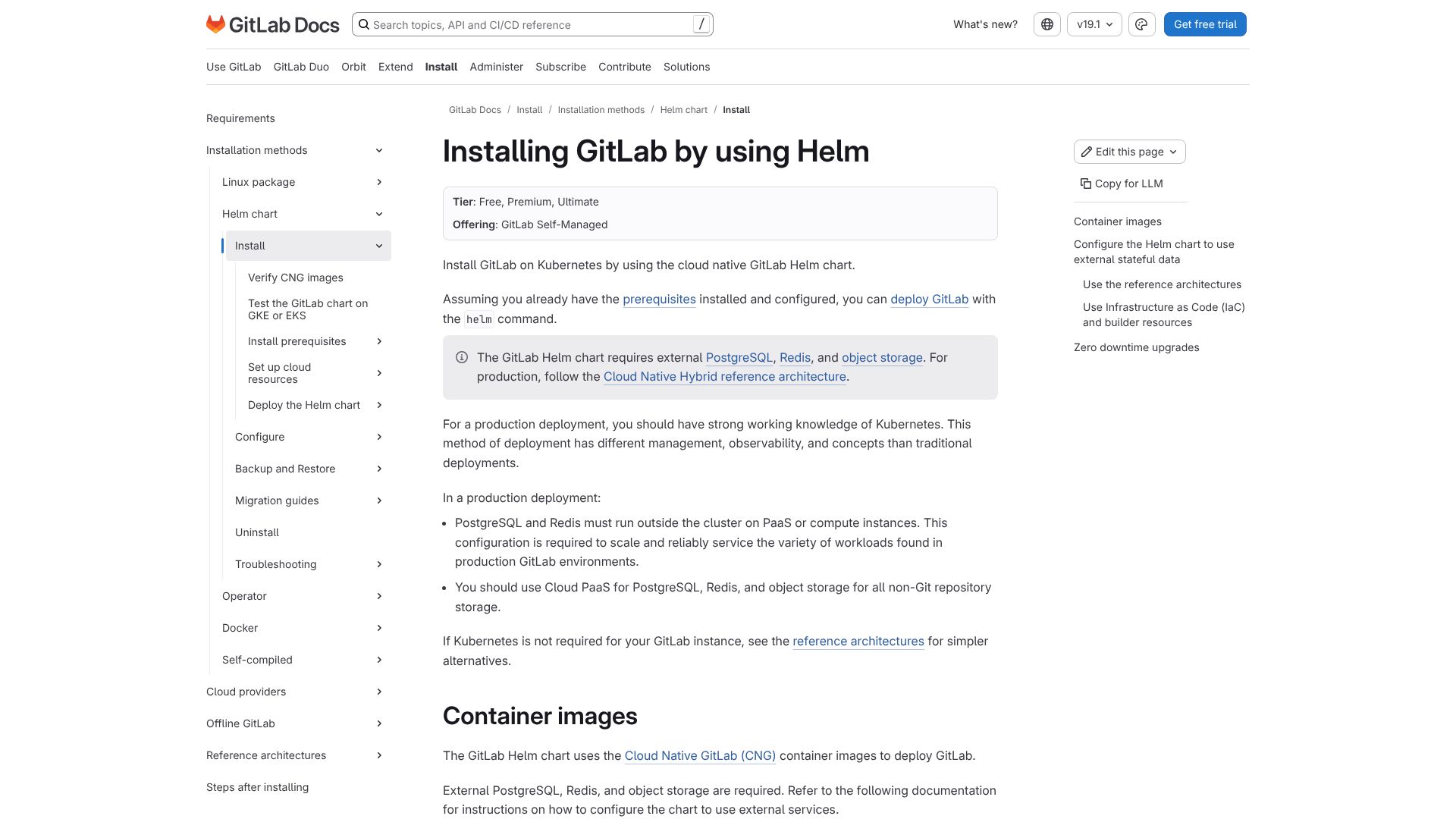Expand Install prerequisites chevron
1456x819 pixels.
[x=379, y=341]
